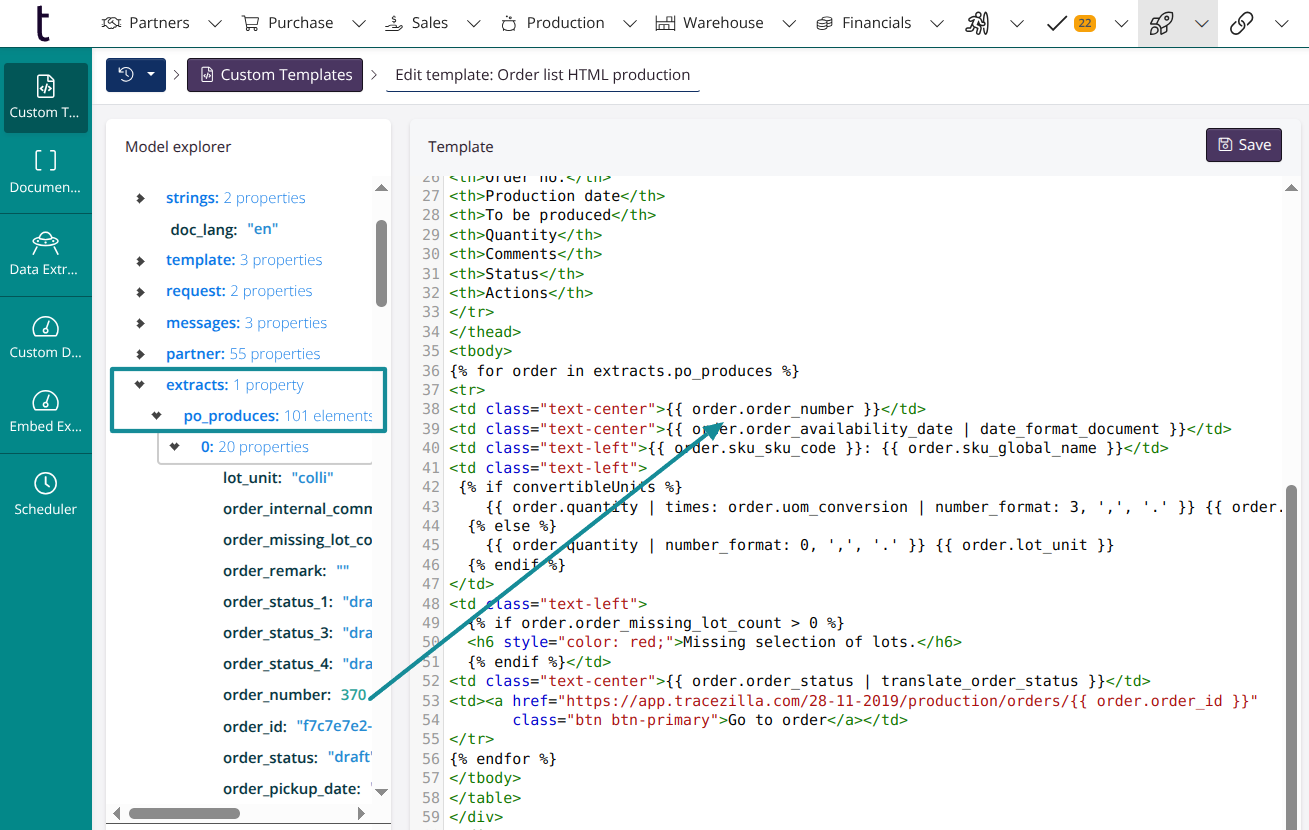This screenshot has width=1309, height=830.
Task: Select the order_id property
Action: click(x=297, y=726)
